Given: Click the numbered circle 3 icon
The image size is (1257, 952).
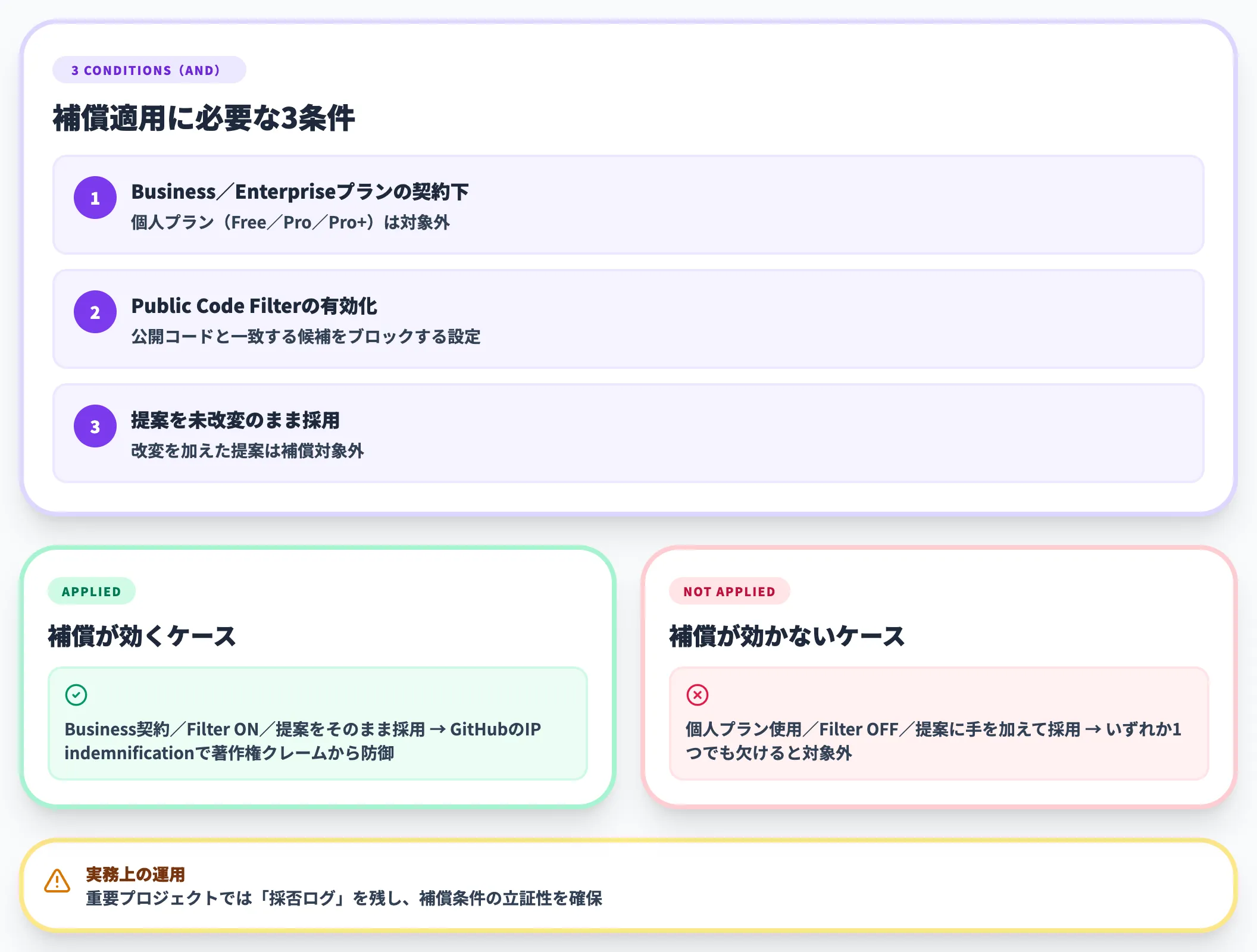Looking at the screenshot, I should [95, 426].
